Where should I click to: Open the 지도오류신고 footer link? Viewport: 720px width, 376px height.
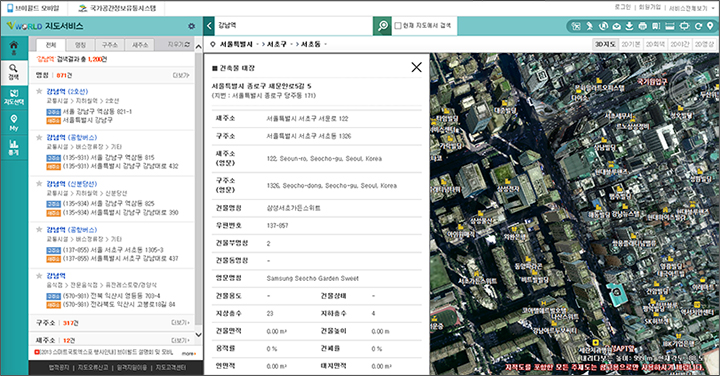pos(93,367)
